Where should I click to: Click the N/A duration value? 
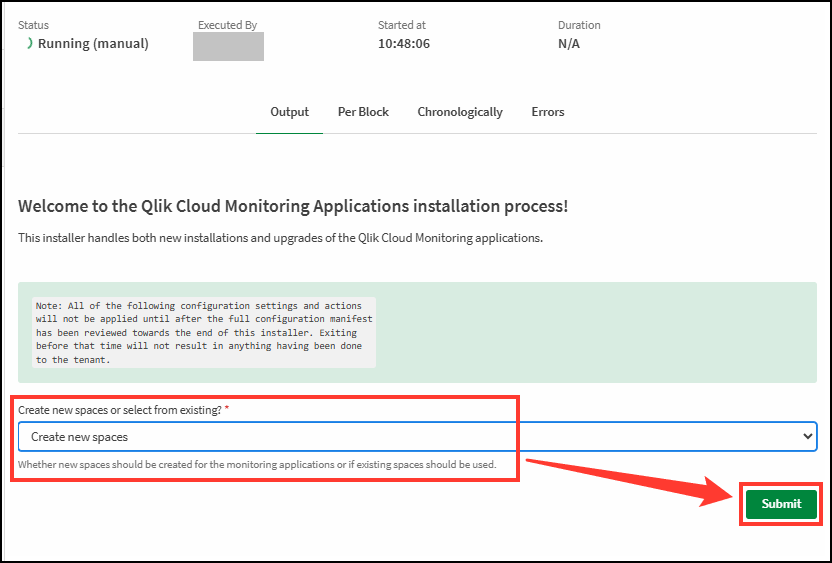[568, 44]
